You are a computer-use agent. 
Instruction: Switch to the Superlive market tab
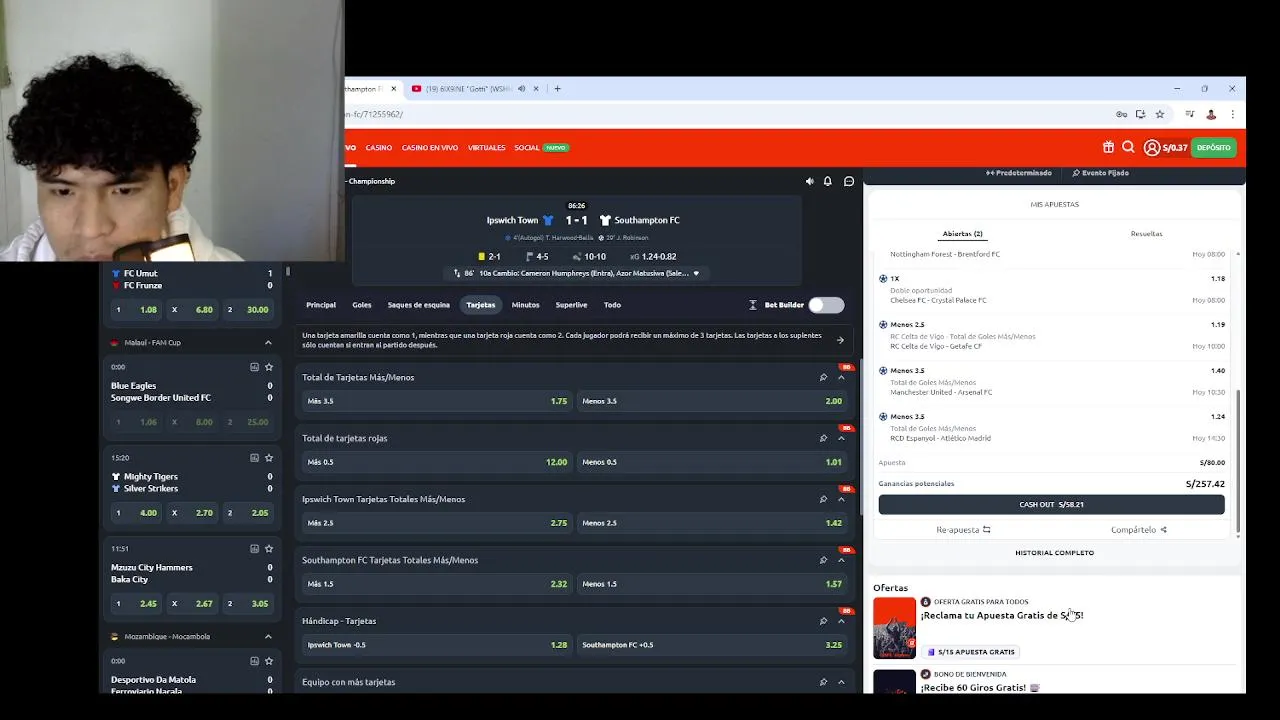[571, 305]
